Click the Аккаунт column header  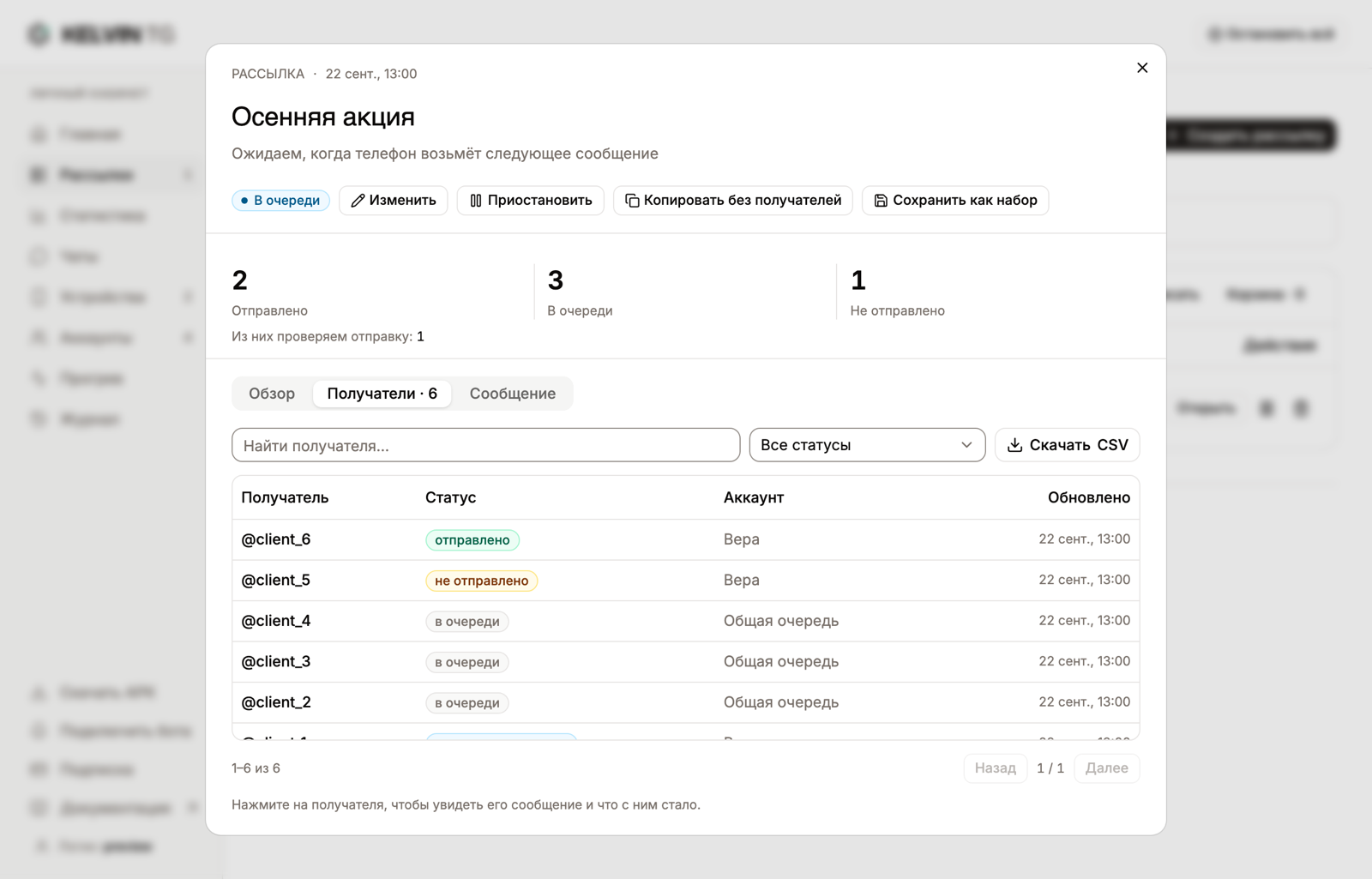tap(754, 497)
